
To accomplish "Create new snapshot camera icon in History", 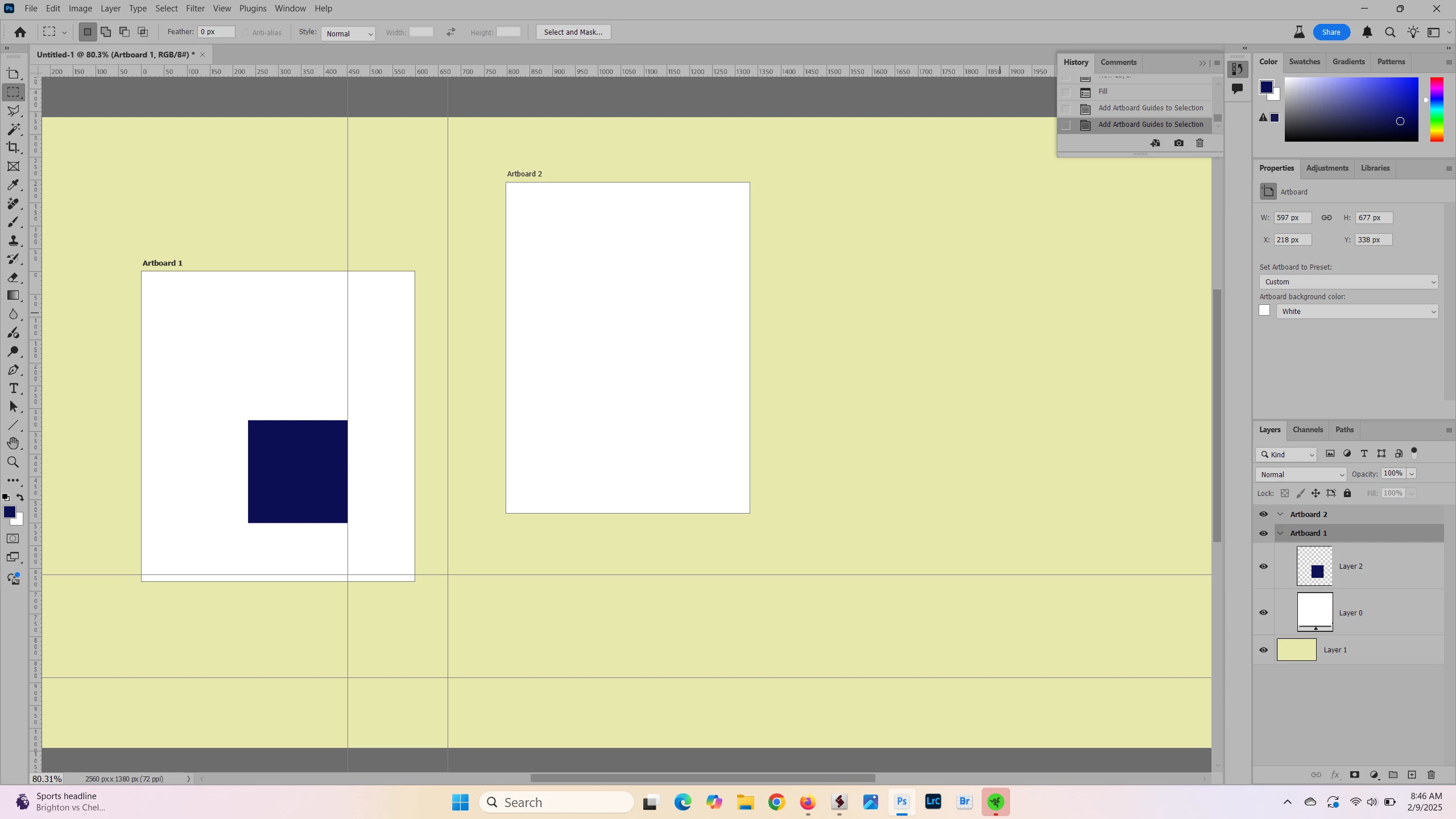I will [x=1178, y=143].
